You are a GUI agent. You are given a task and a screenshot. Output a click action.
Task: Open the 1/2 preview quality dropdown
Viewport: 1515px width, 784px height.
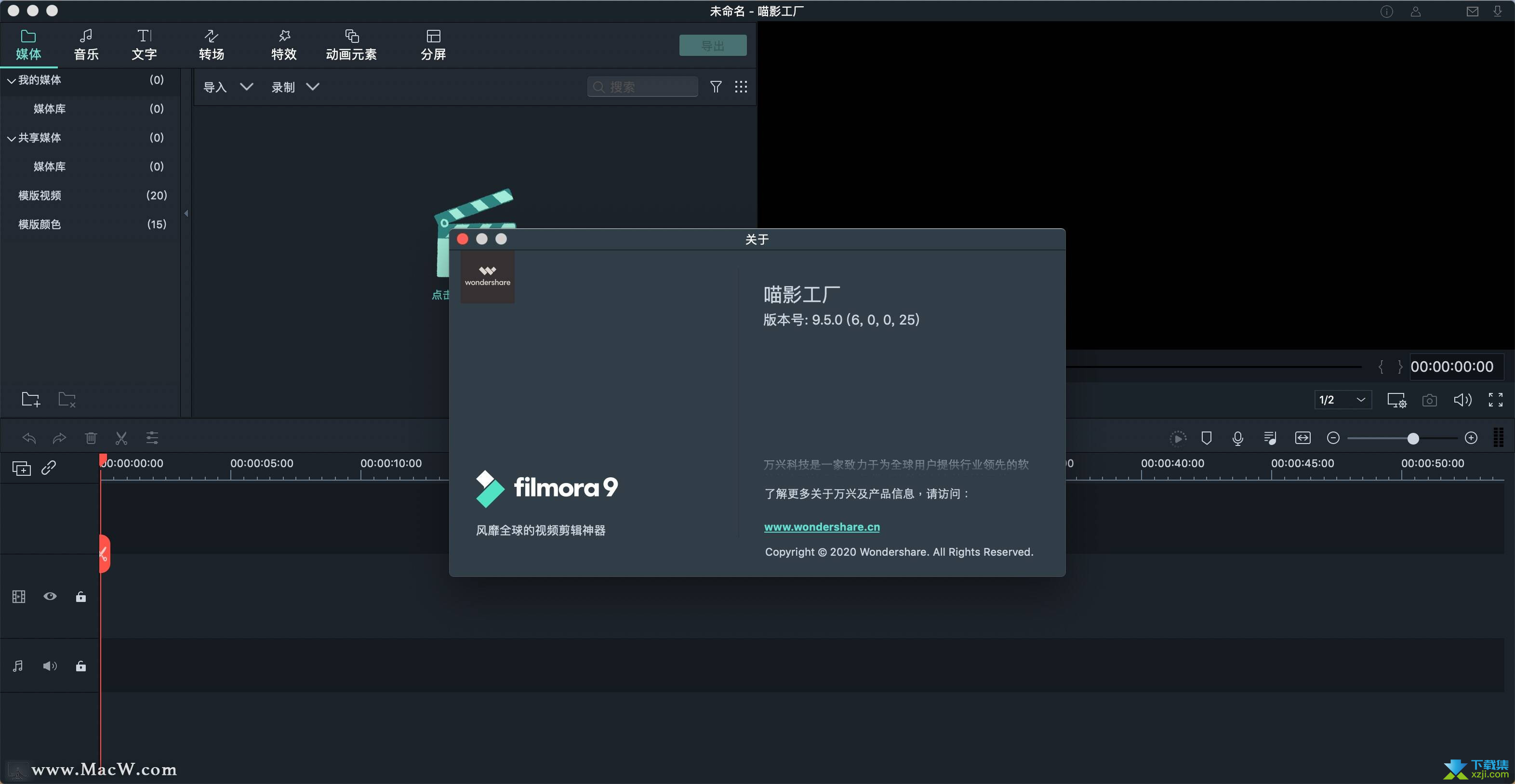[1342, 400]
